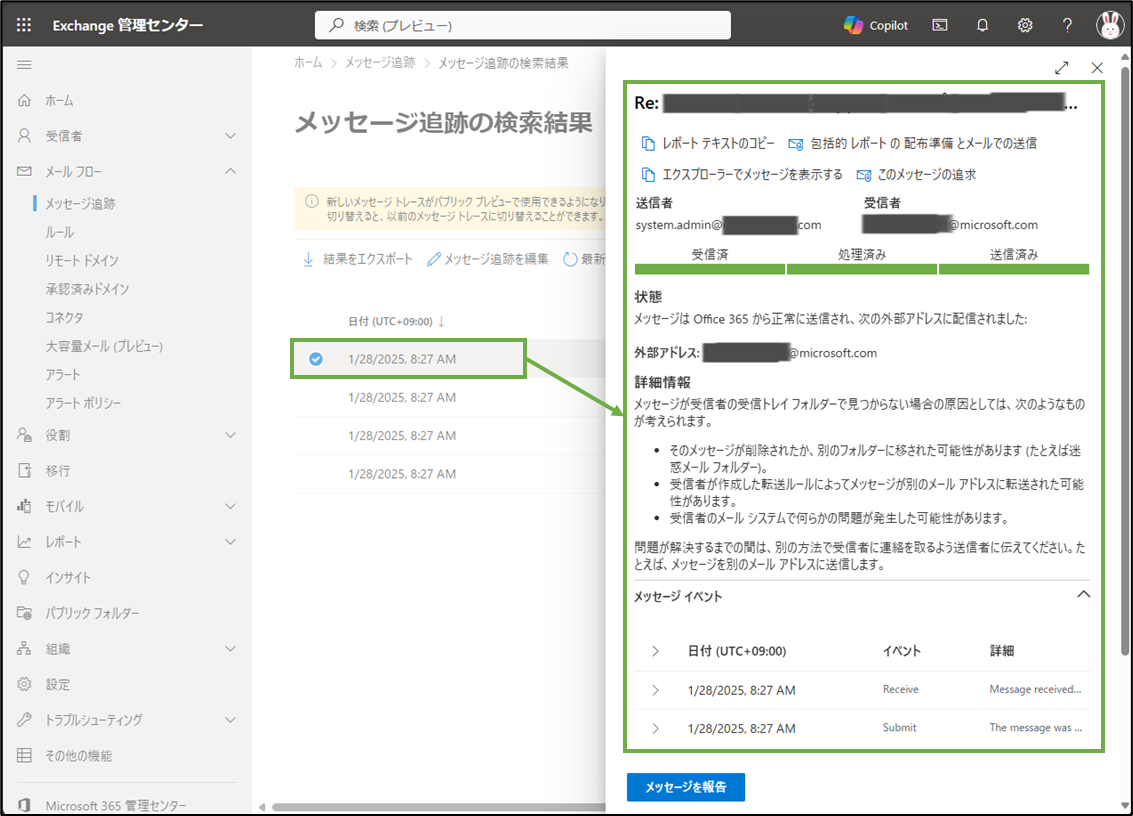Click the Report message button
1133x816 pixels.
tap(686, 787)
